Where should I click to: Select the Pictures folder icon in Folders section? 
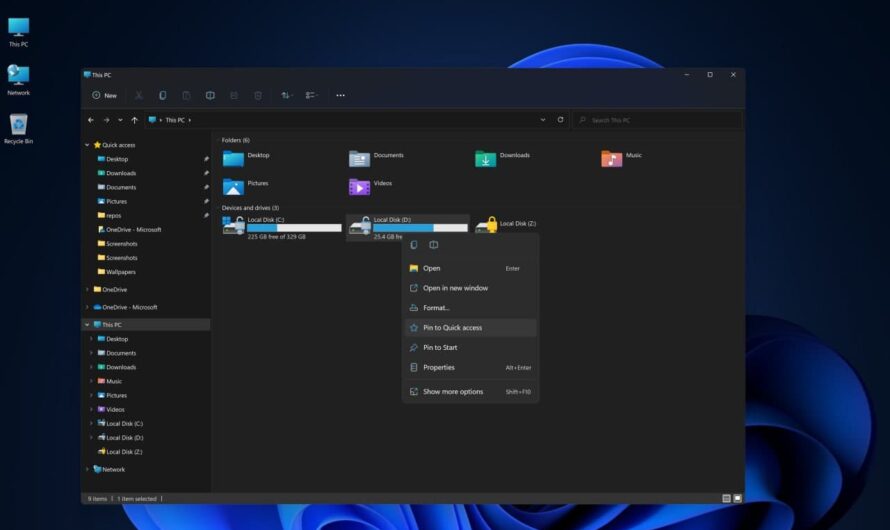pyautogui.click(x=233, y=187)
